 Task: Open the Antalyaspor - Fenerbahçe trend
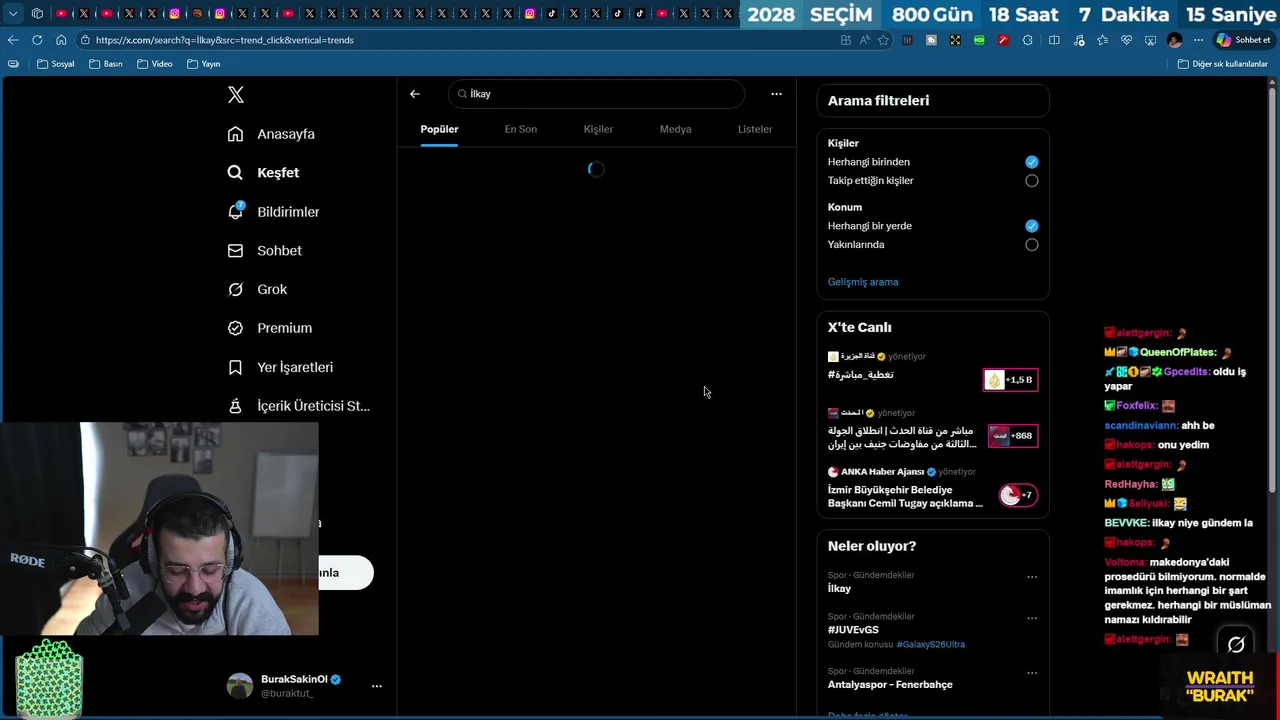[x=890, y=685]
